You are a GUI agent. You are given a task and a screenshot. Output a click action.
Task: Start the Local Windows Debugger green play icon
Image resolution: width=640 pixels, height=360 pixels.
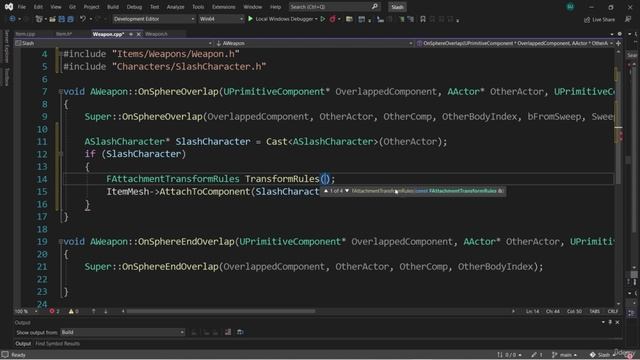click(x=250, y=19)
